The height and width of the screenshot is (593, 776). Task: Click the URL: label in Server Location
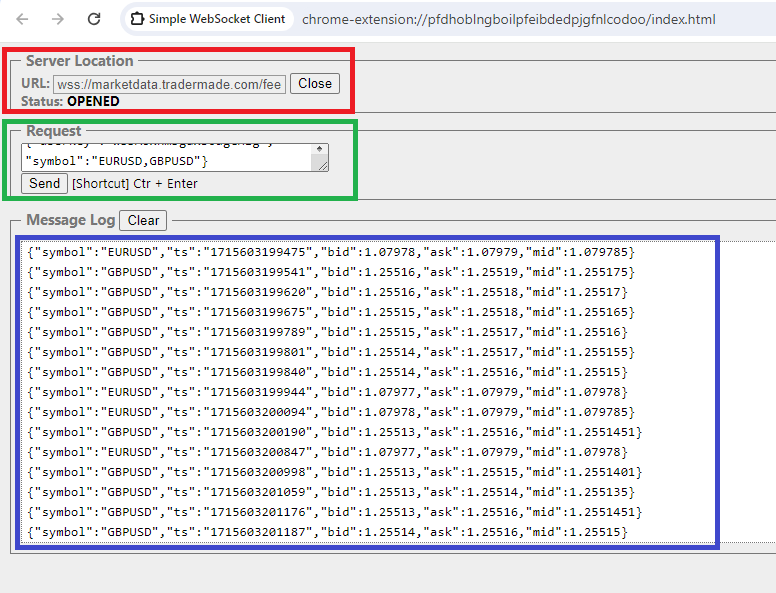coord(35,83)
